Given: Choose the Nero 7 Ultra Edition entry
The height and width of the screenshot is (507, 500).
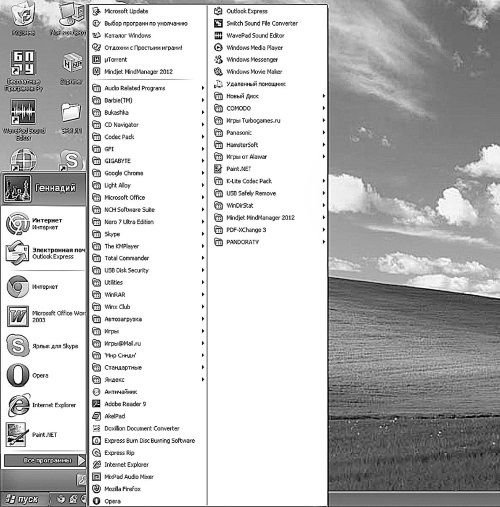Looking at the screenshot, I should coord(148,222).
